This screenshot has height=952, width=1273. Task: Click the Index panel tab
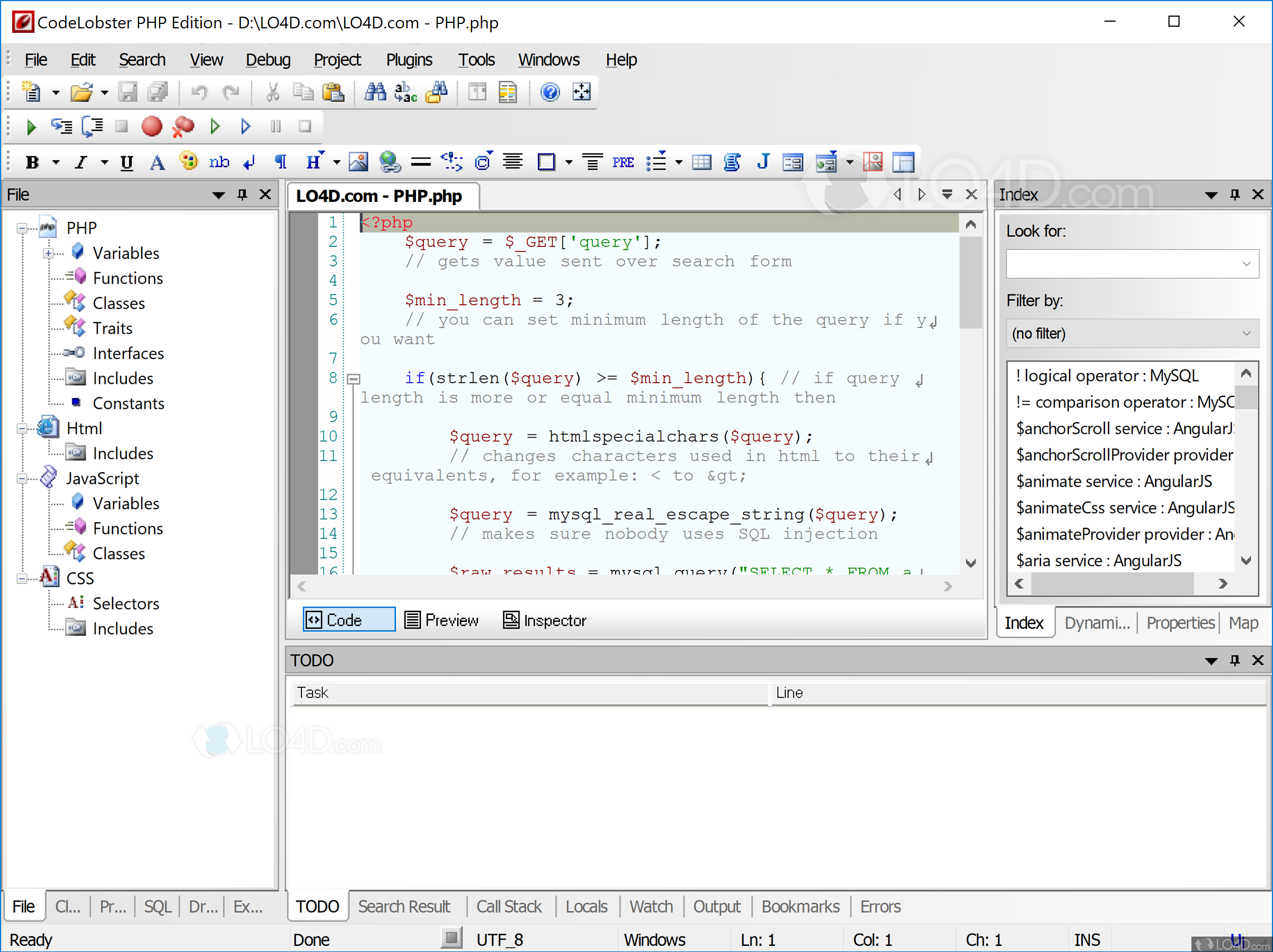coord(1024,620)
